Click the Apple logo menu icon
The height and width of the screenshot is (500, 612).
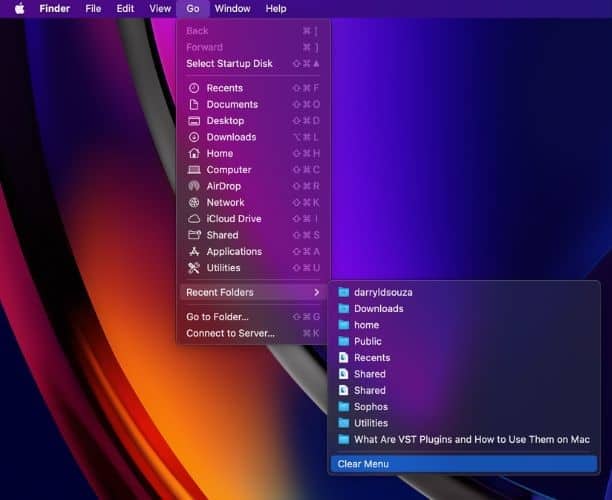pyautogui.click(x=19, y=9)
